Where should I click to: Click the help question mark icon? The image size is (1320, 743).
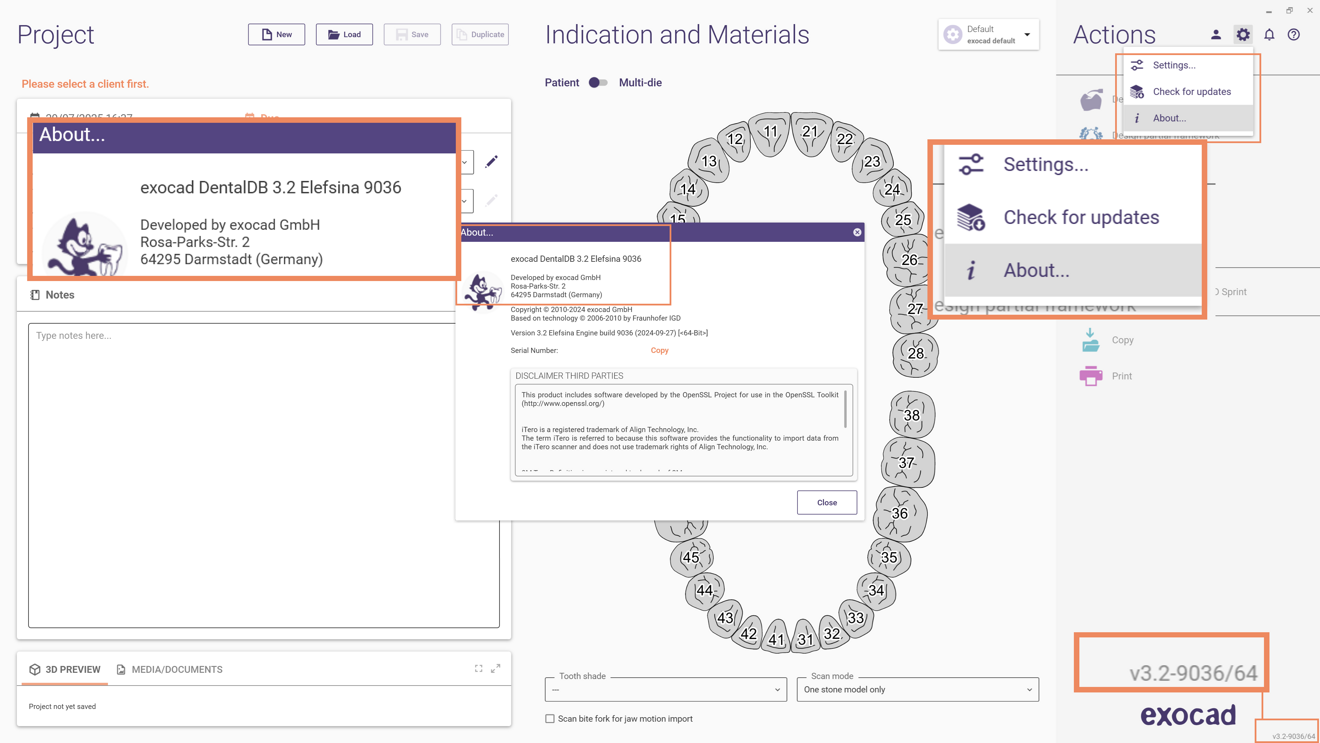1294,34
